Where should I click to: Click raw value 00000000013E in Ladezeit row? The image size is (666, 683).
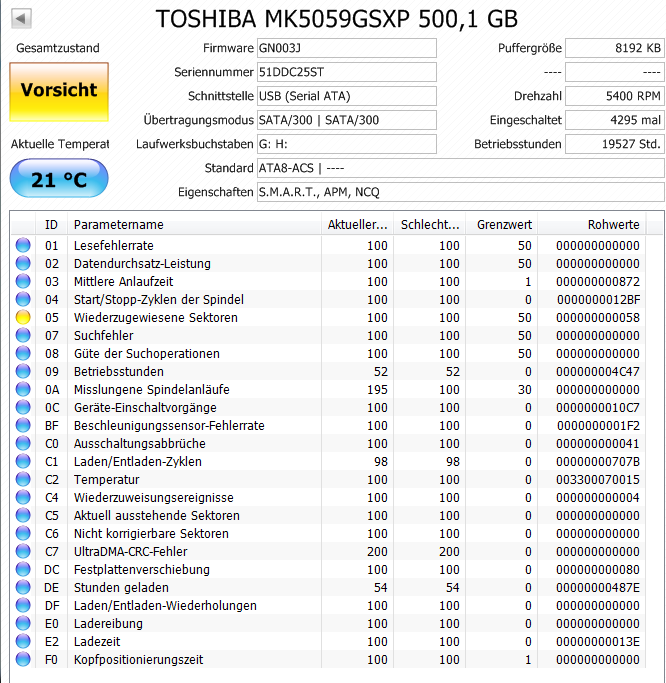click(x=598, y=642)
